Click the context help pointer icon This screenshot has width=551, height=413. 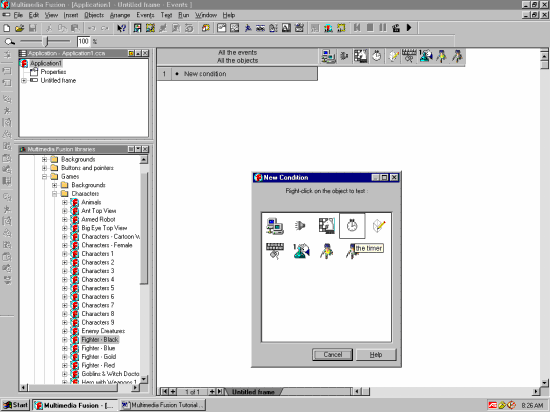122,28
